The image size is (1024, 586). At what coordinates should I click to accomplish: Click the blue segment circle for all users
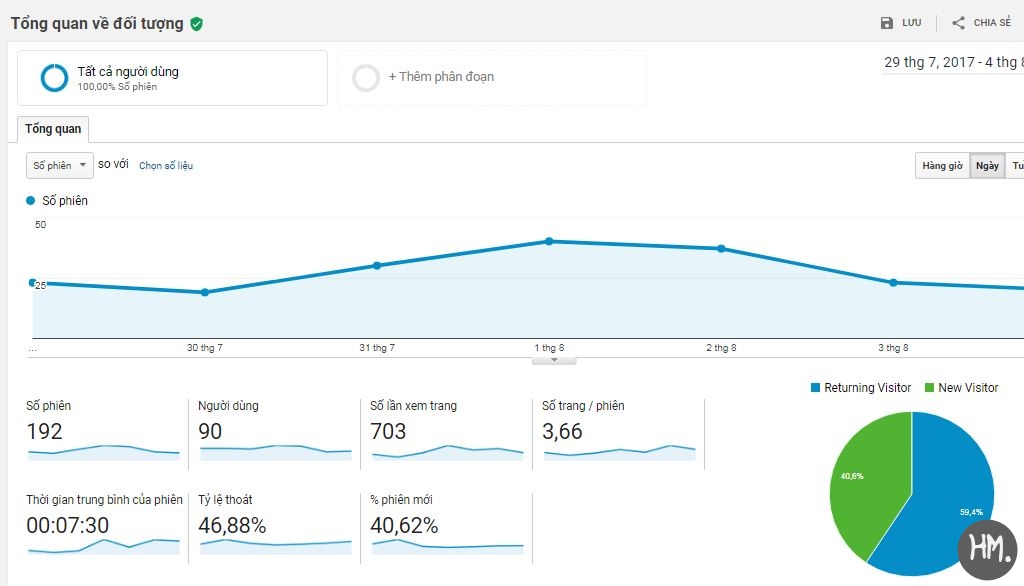[x=54, y=78]
